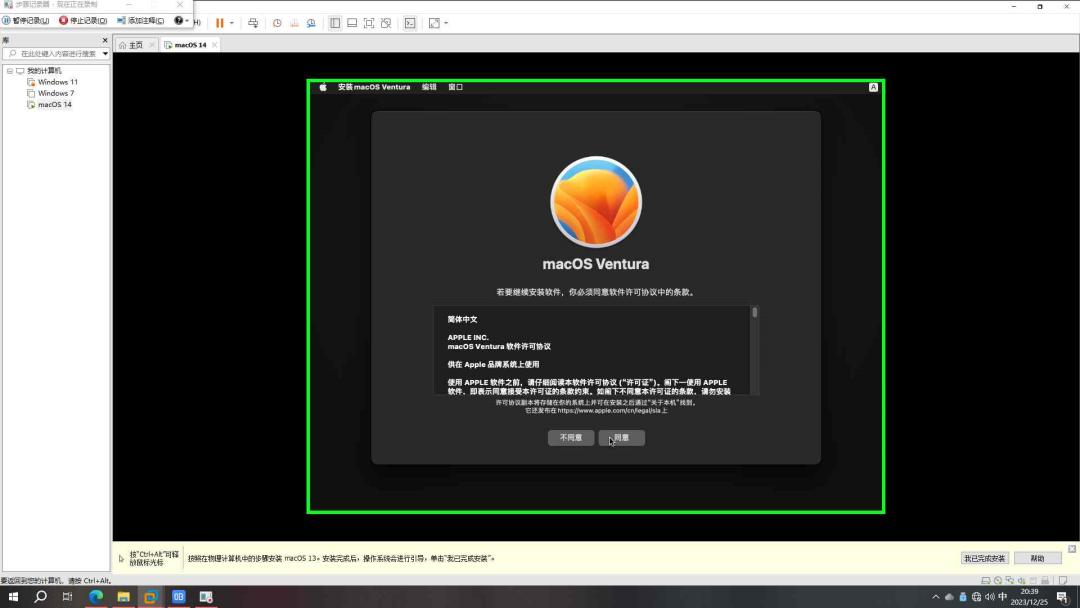The width and height of the screenshot is (1080, 608).
Task: Open the 窗口 menu in the macOS installer
Action: coord(455,87)
